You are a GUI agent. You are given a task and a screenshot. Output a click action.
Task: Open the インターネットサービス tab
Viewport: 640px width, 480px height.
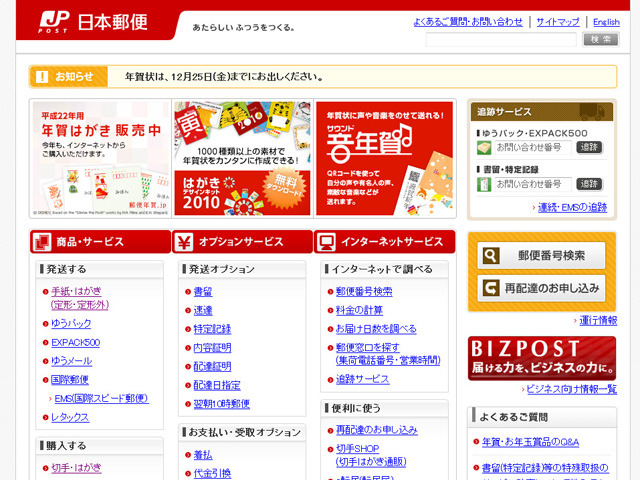384,242
